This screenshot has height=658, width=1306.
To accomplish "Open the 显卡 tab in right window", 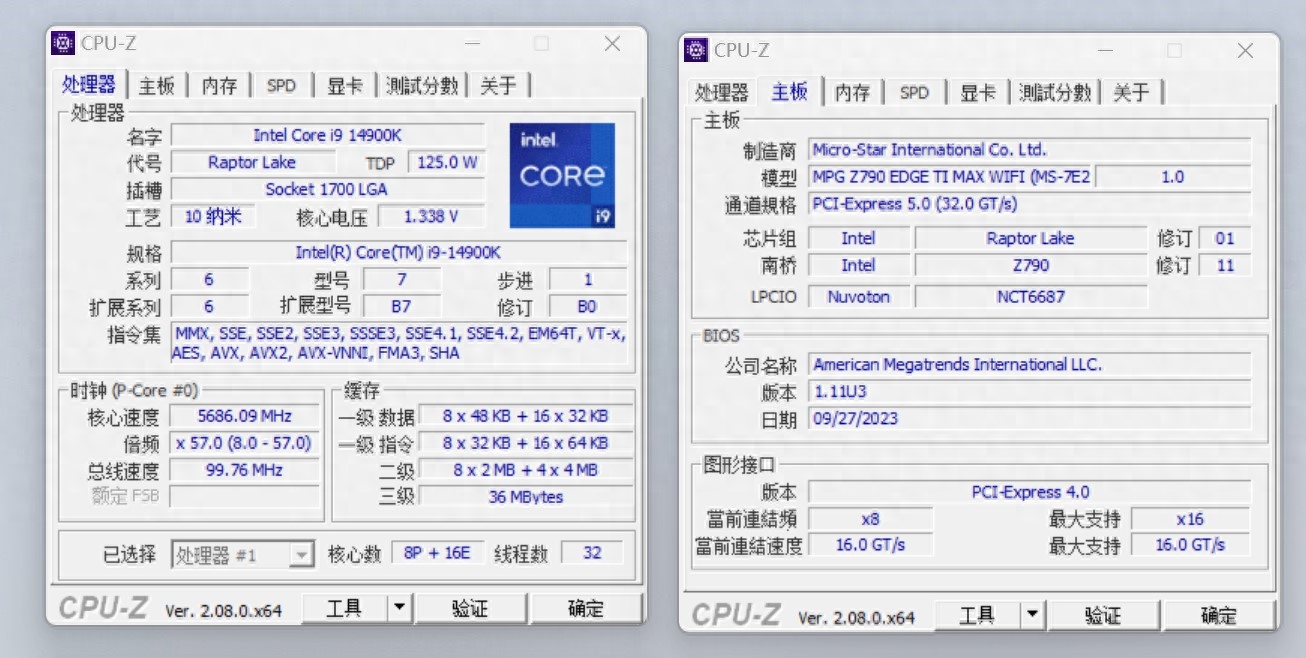I will coord(978,93).
